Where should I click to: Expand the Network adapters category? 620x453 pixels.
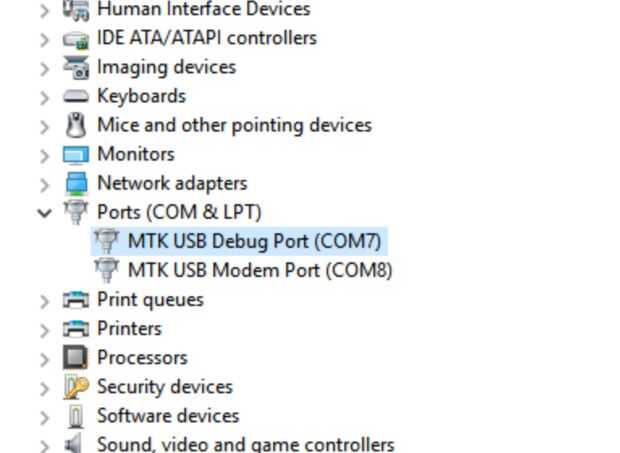[x=44, y=183]
